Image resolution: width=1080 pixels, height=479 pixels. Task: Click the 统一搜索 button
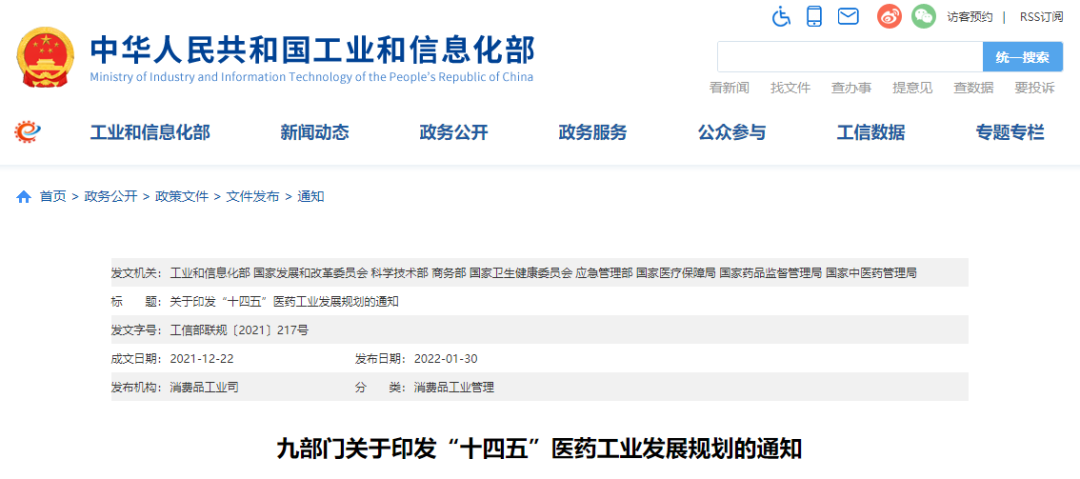(1023, 57)
